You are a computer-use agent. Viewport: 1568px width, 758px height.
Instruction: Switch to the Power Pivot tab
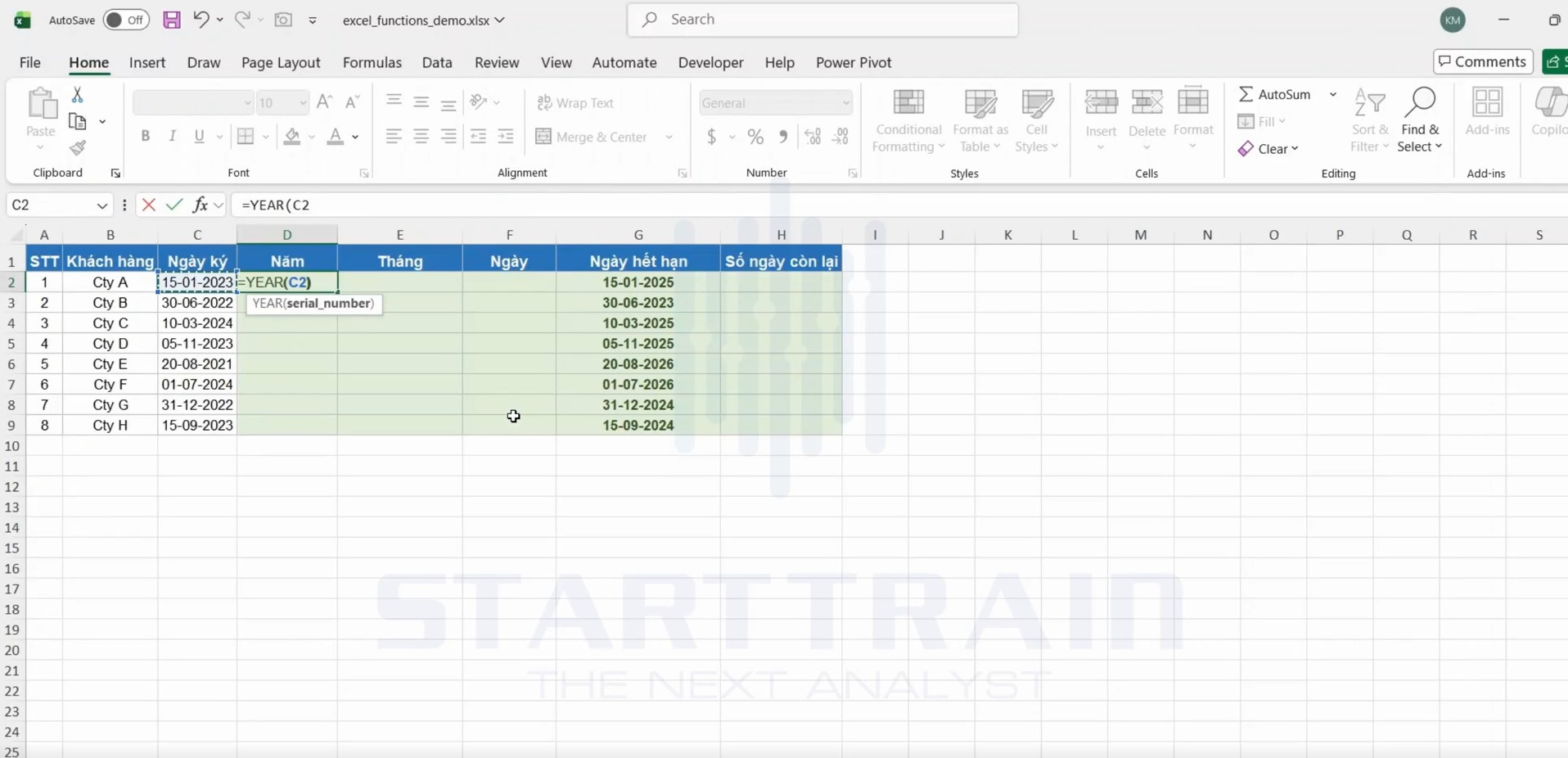point(854,62)
